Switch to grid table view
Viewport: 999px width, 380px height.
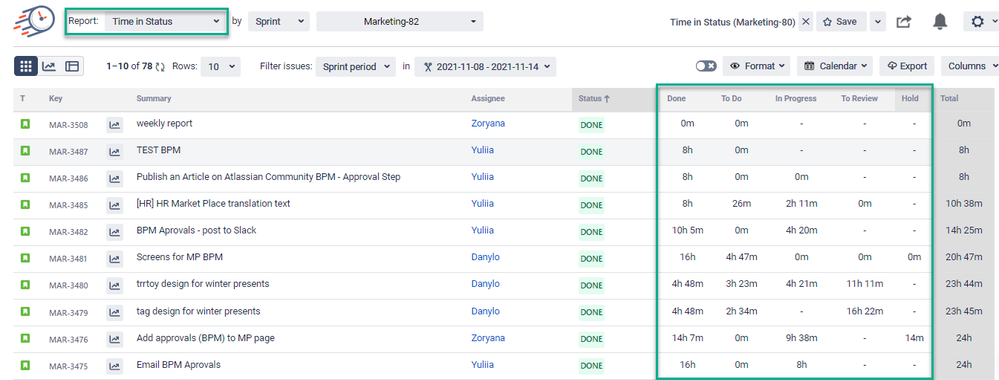click(26, 66)
